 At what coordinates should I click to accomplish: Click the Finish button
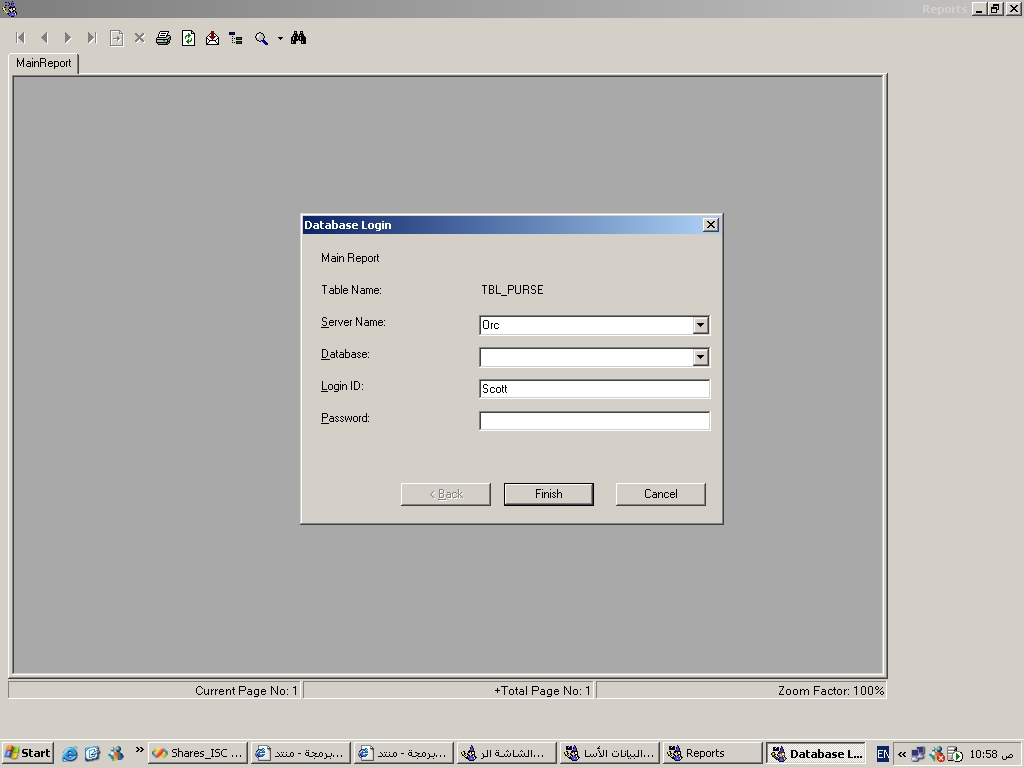pyautogui.click(x=548, y=494)
